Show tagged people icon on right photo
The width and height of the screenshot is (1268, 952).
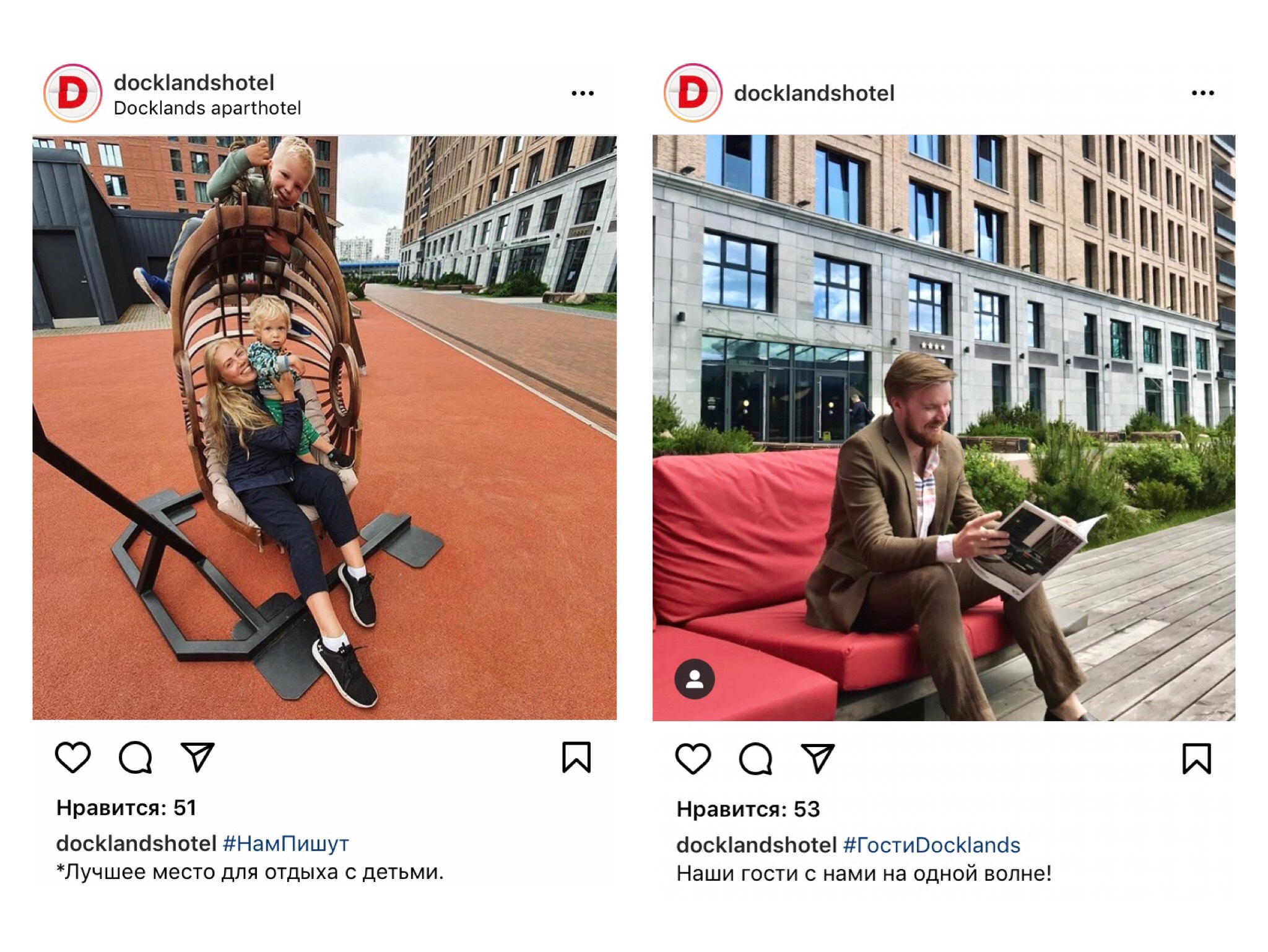coord(695,679)
